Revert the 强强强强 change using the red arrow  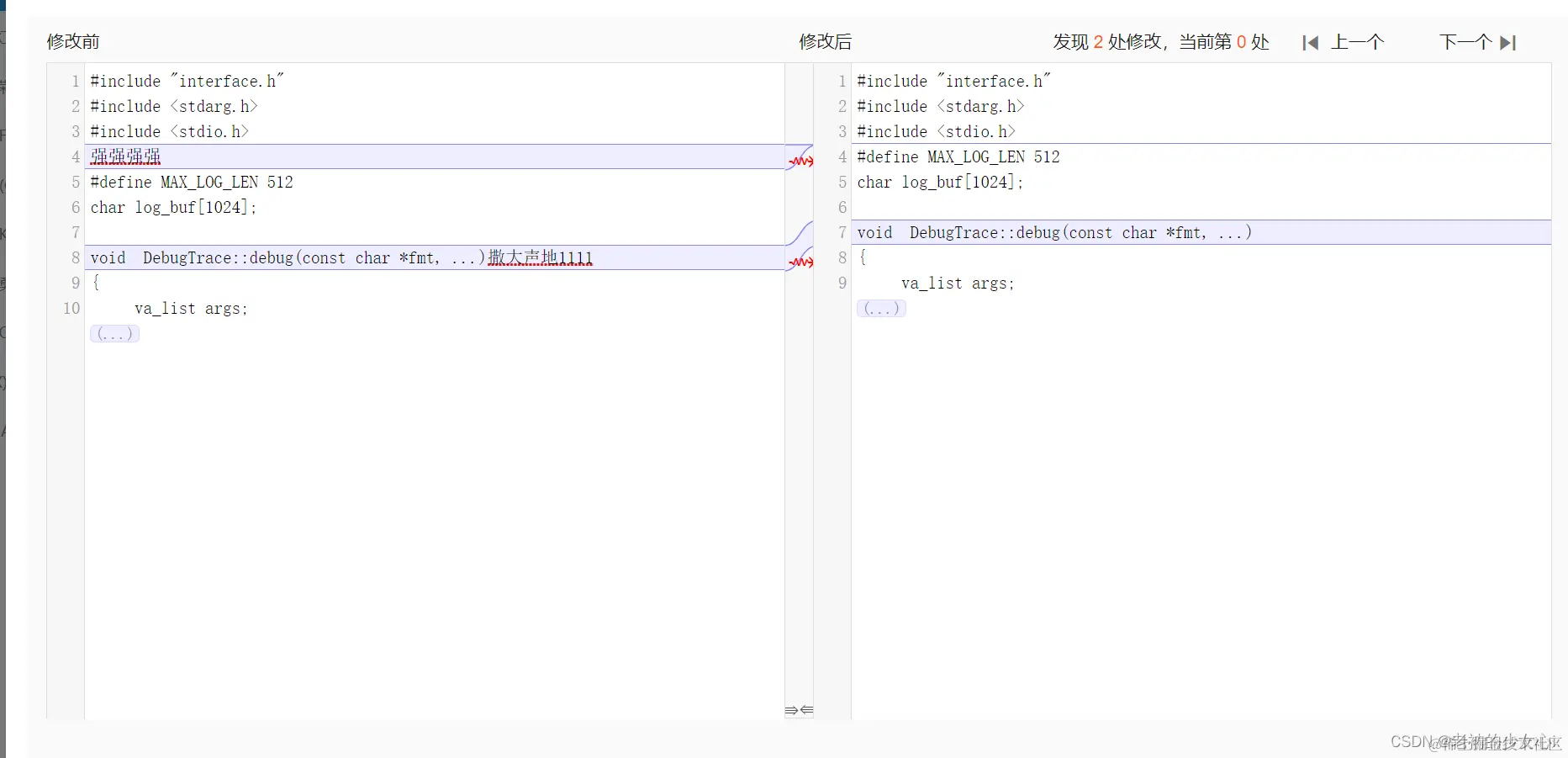pos(800,160)
